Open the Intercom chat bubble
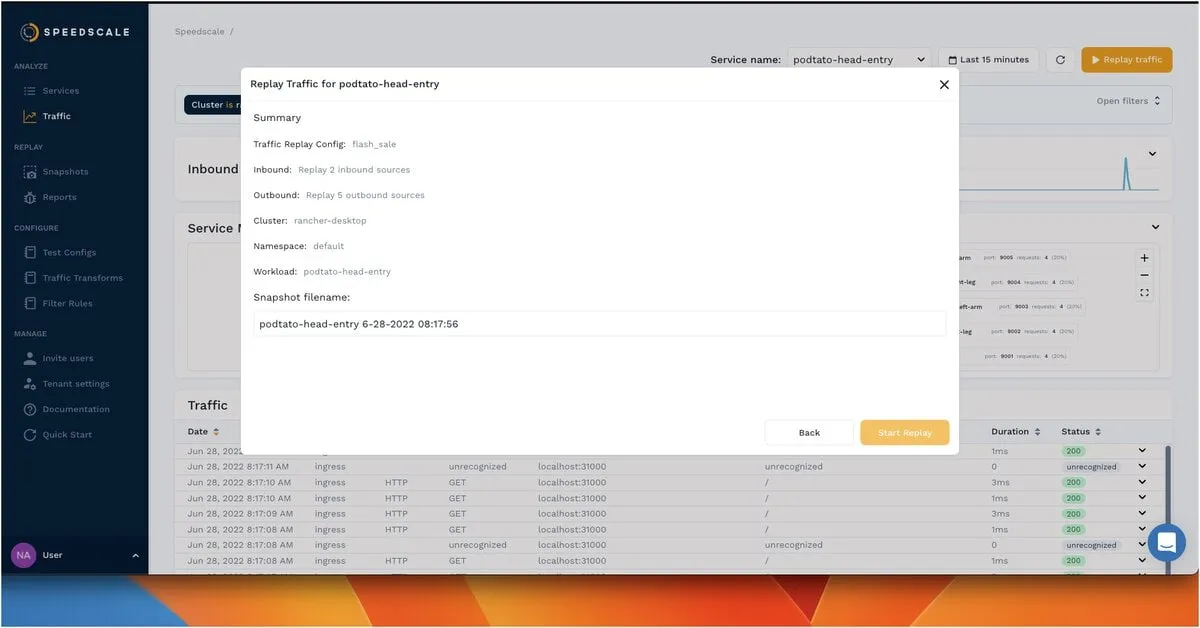1200x628 pixels. [x=1166, y=542]
